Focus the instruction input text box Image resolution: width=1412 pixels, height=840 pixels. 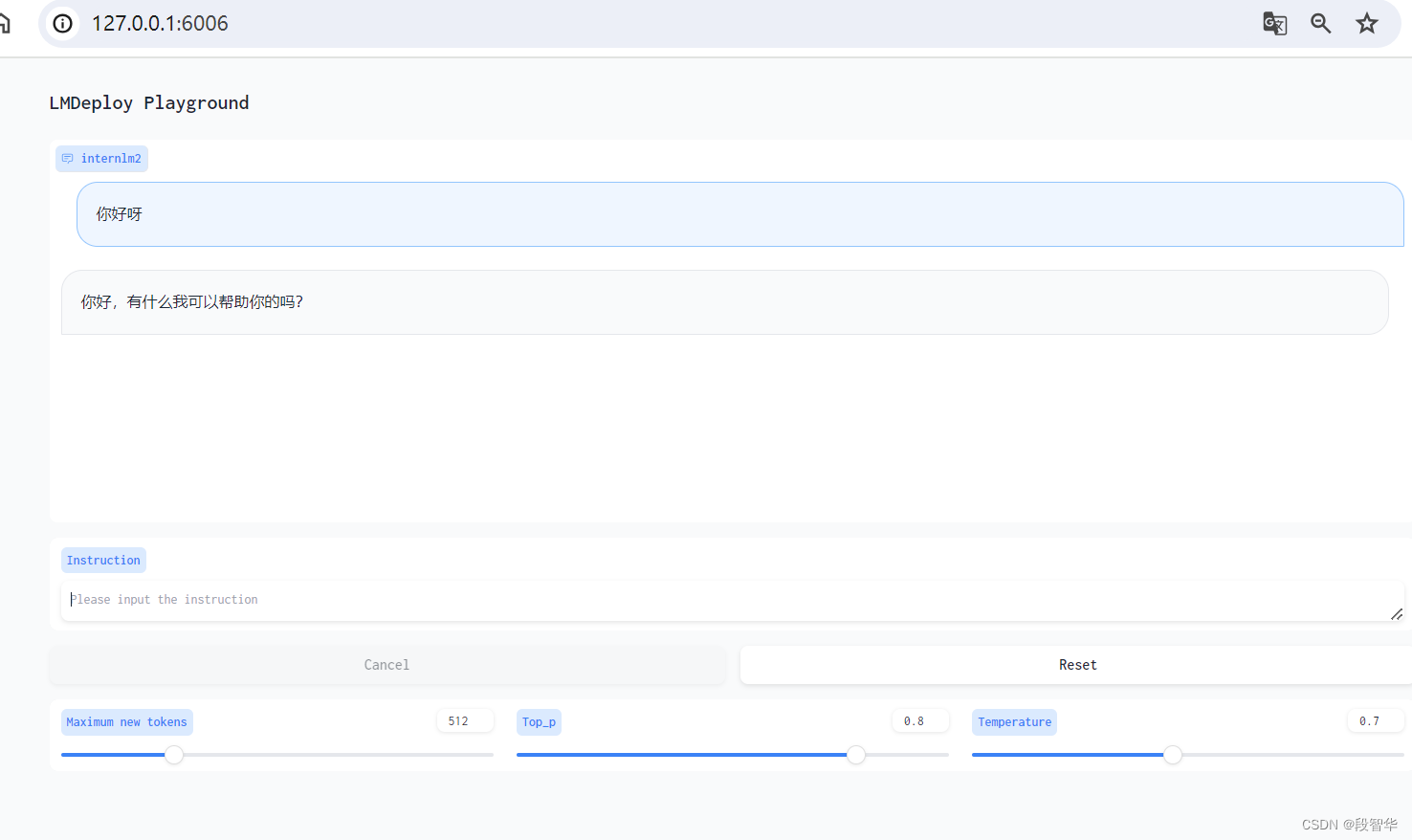pos(733,600)
